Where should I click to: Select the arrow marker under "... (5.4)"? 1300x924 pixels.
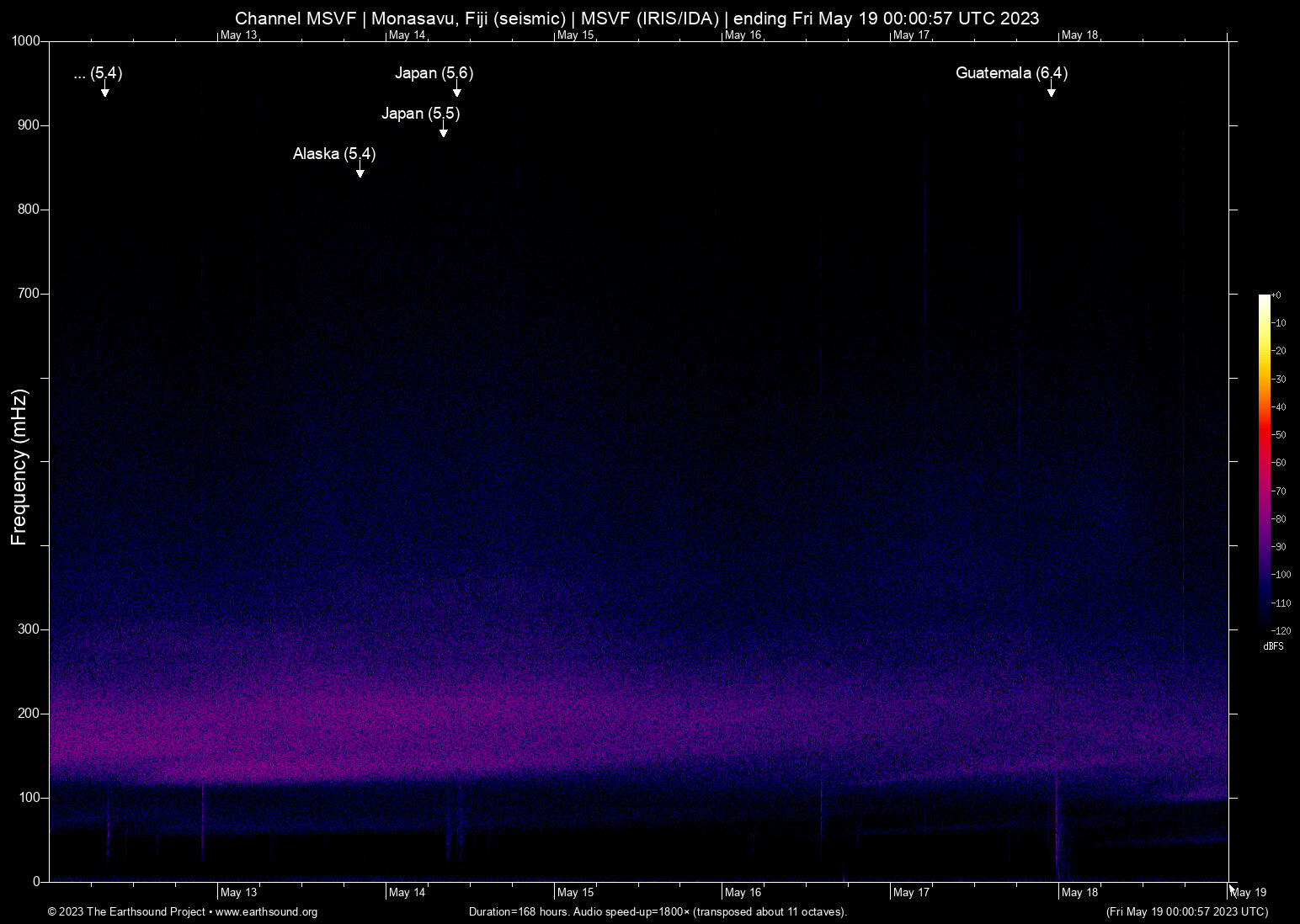(x=105, y=89)
